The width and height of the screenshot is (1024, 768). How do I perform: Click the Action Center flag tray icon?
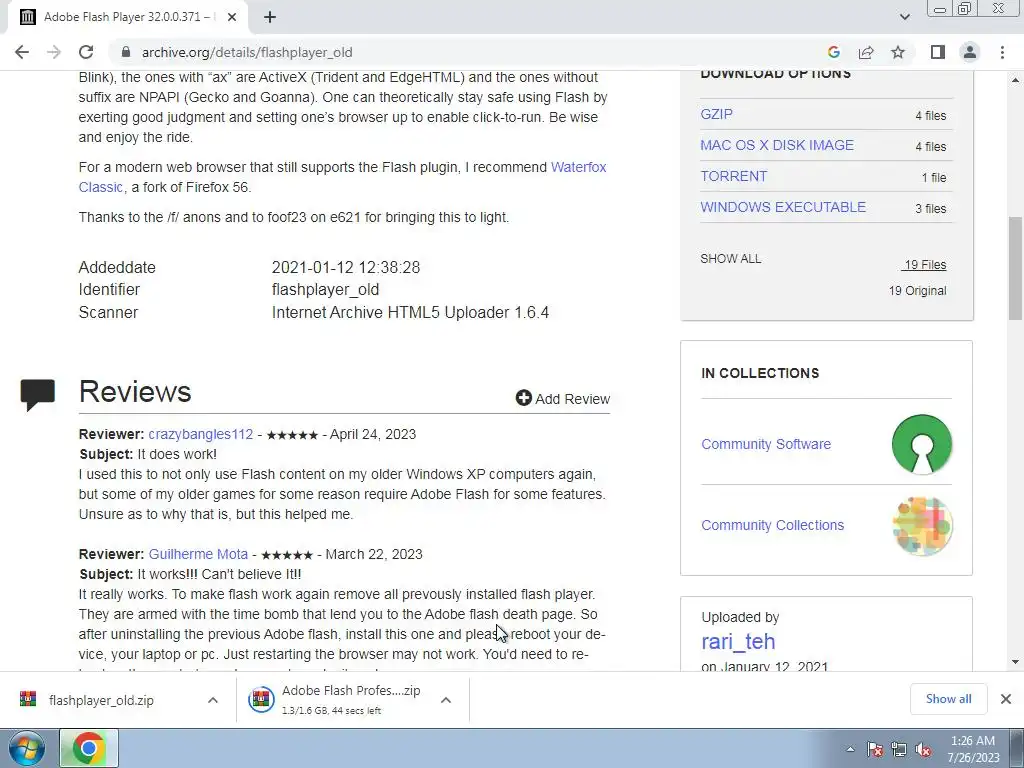875,749
